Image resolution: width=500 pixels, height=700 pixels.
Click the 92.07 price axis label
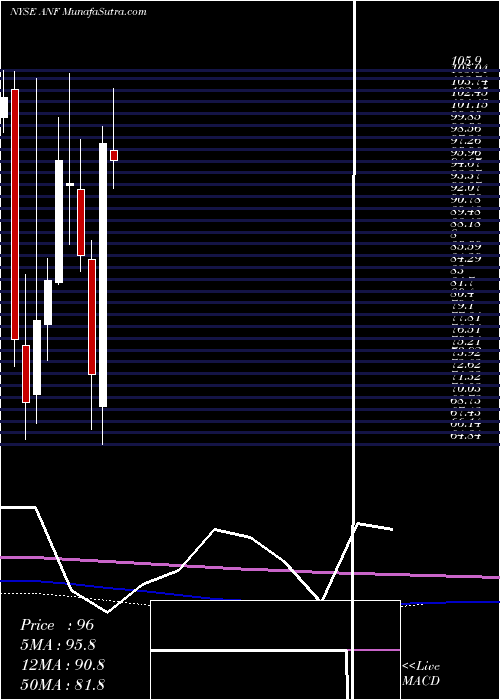[467, 188]
